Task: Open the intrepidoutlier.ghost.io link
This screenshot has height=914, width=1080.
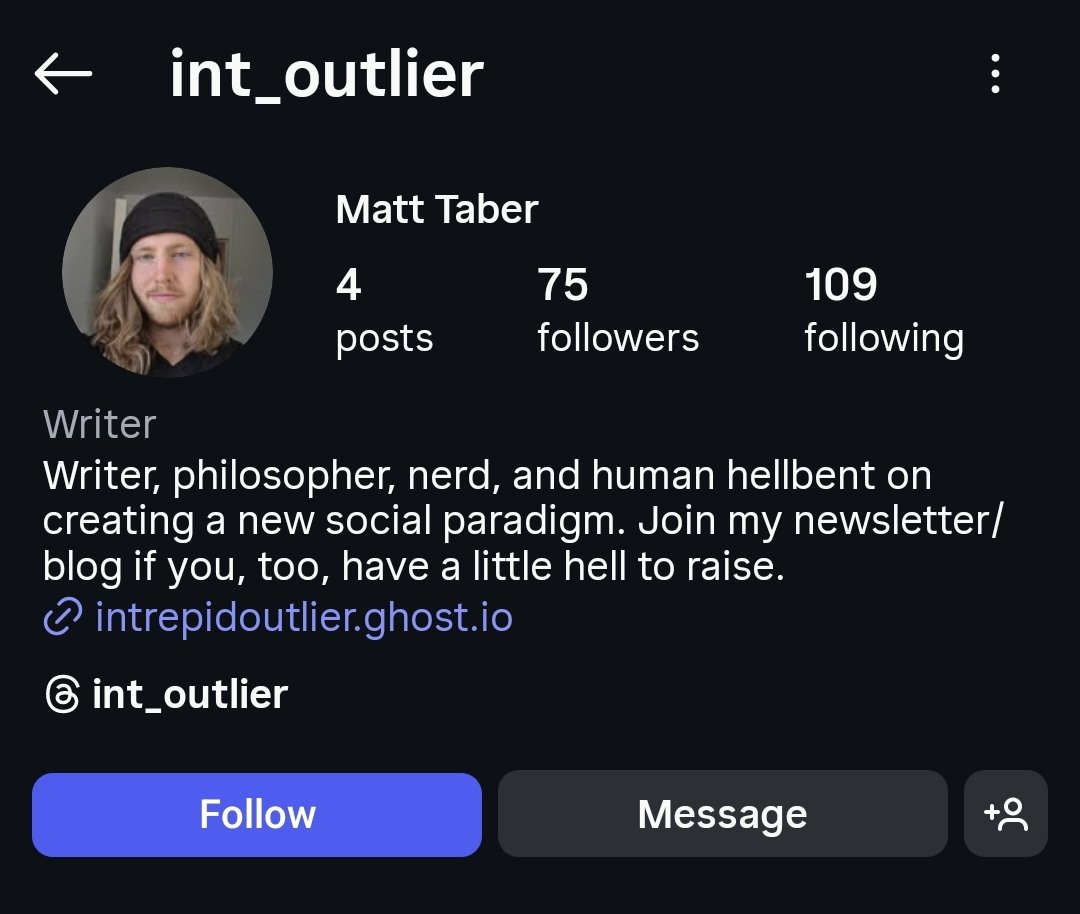Action: [x=303, y=618]
